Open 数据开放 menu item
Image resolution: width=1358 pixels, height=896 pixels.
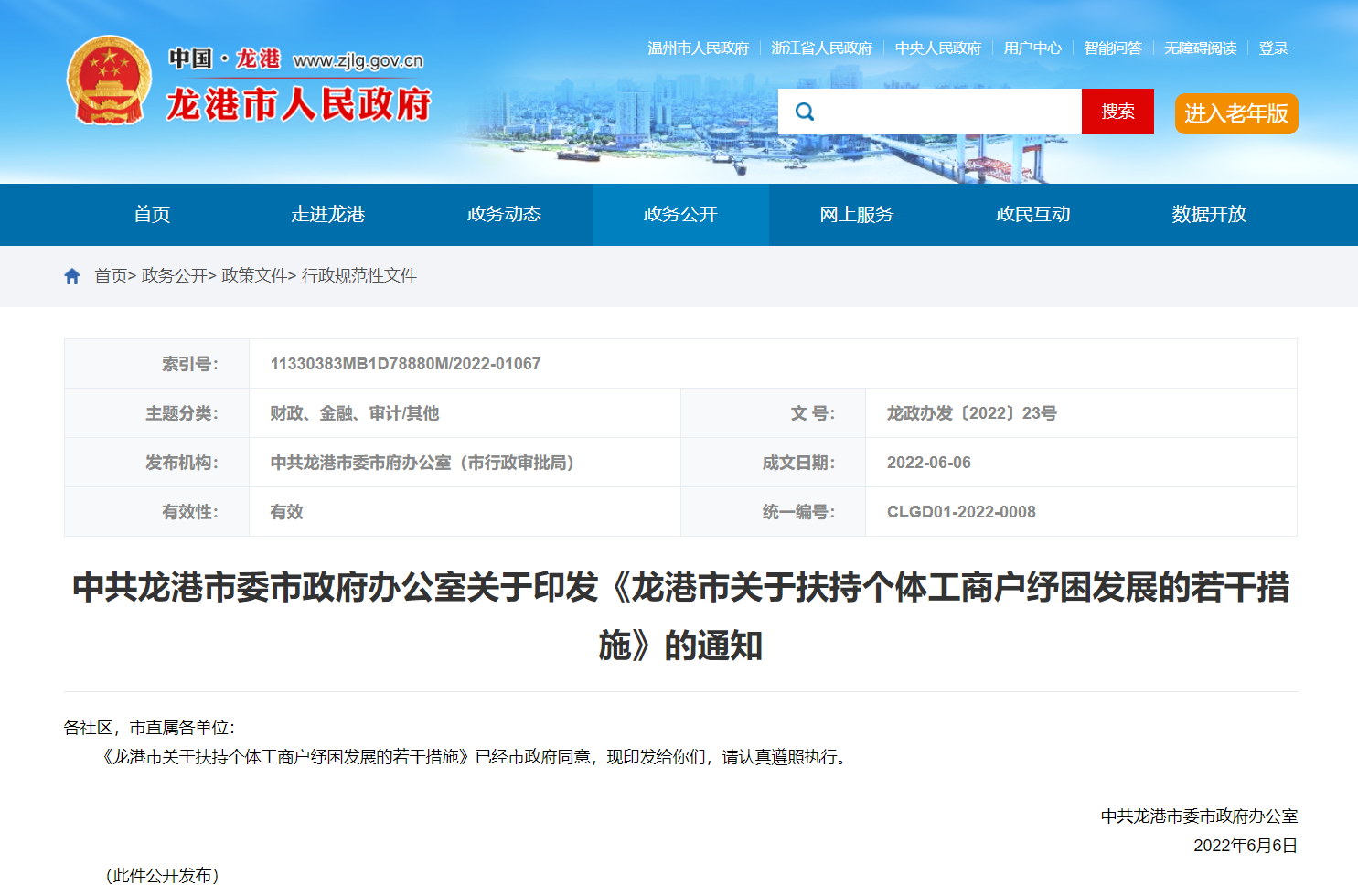1209,214
